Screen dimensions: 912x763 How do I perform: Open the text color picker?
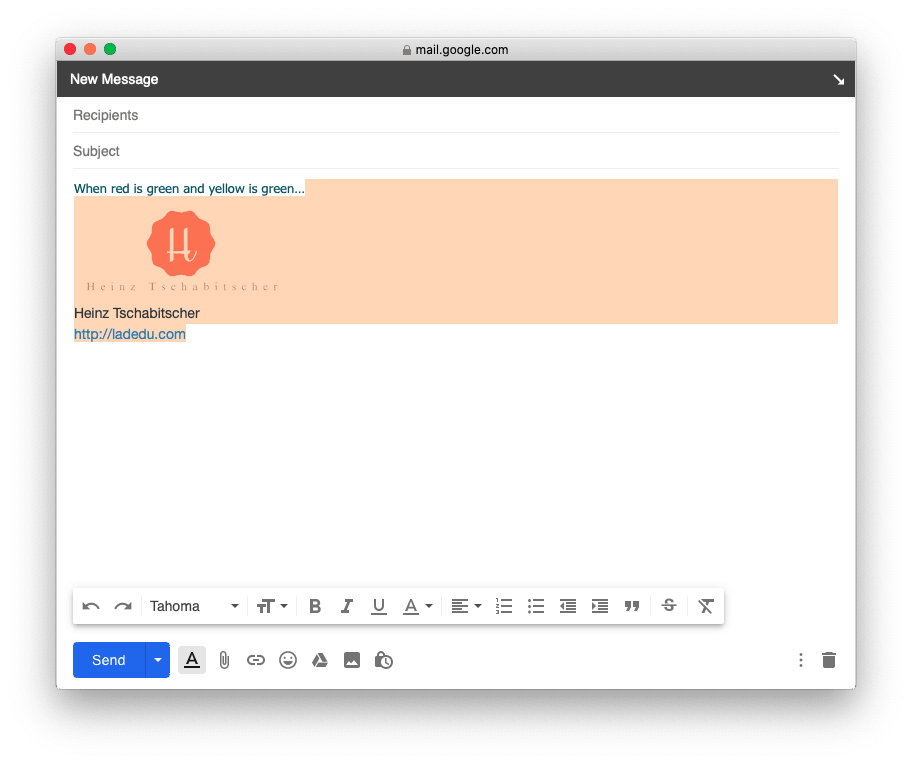click(418, 607)
